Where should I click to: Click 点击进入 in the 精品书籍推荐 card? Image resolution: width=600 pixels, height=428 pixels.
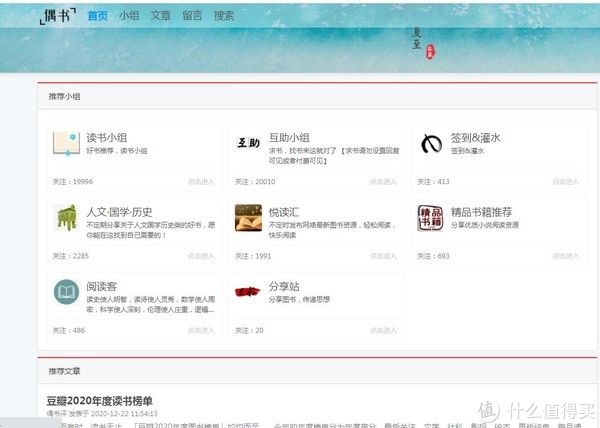point(566,256)
